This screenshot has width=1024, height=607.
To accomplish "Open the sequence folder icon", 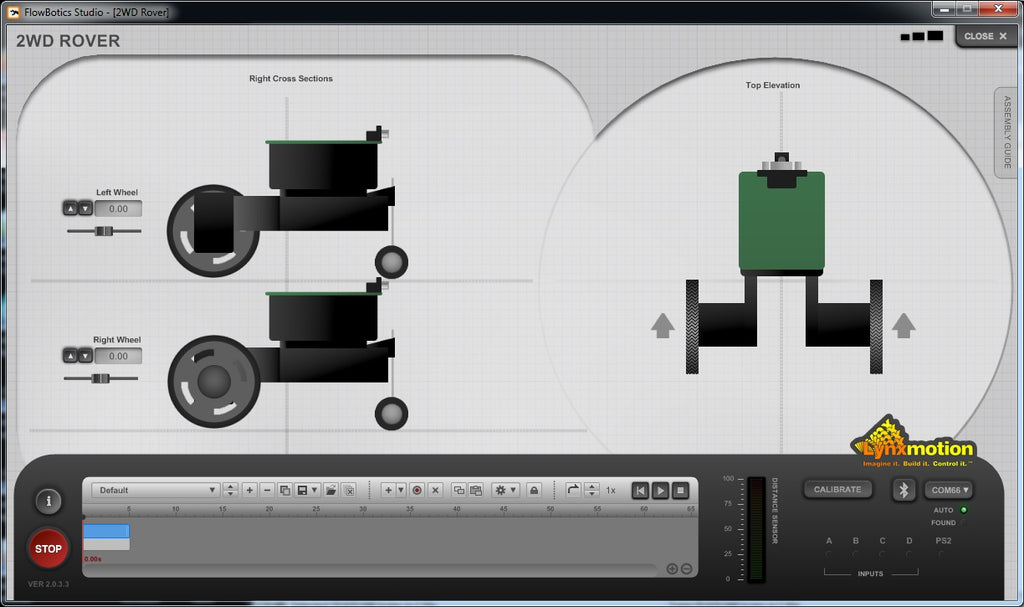I will click(x=331, y=490).
